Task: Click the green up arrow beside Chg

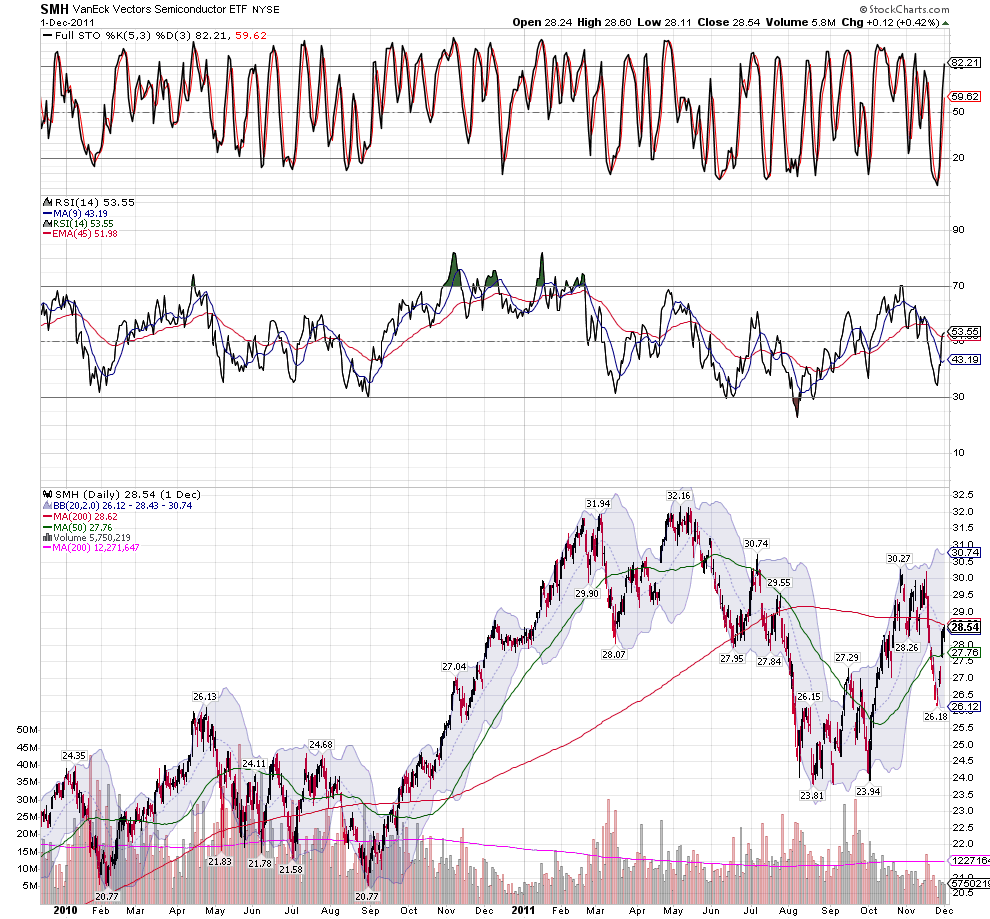Action: tap(946, 21)
